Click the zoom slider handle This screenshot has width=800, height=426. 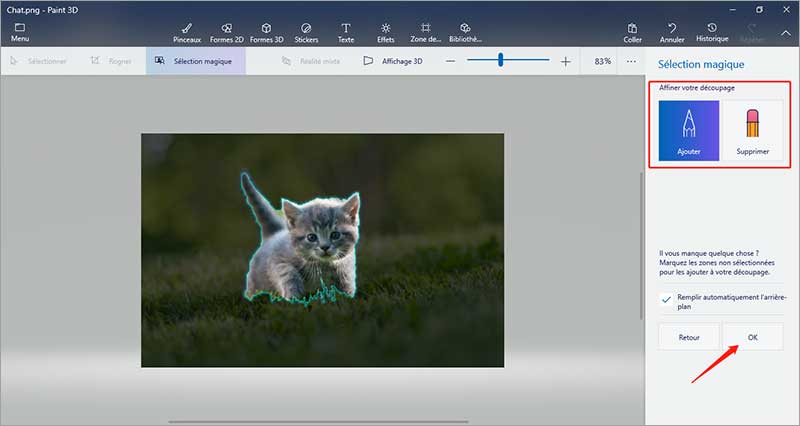point(500,61)
